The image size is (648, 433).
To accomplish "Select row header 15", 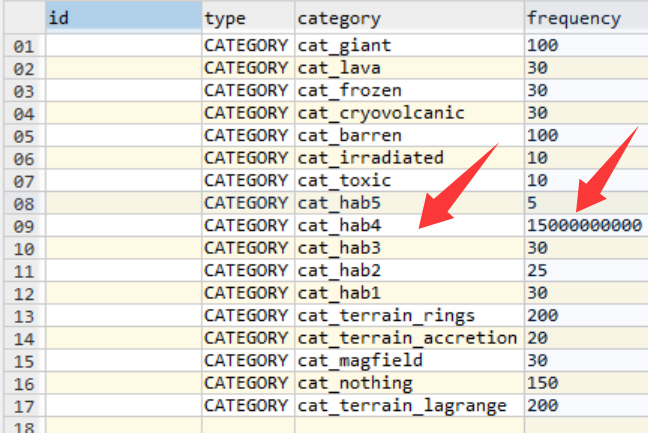I will pyautogui.click(x=24, y=361).
